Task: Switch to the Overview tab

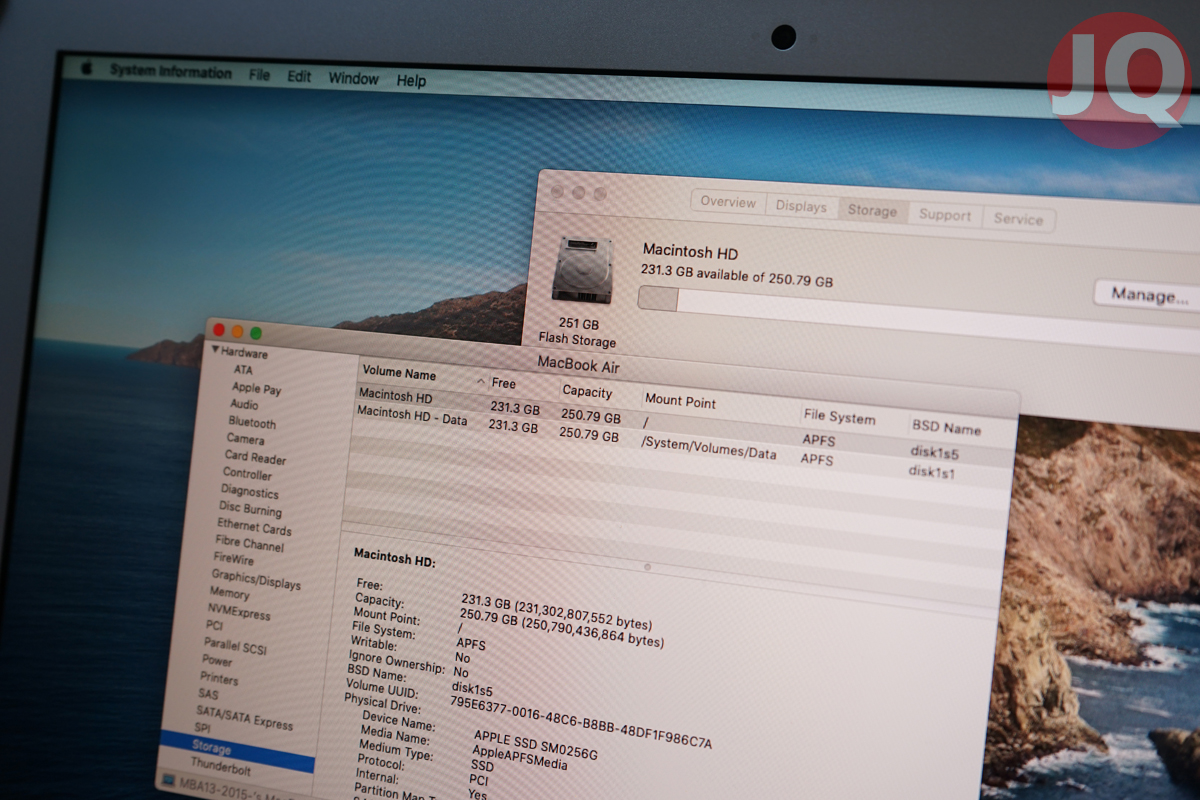Action: 728,202
